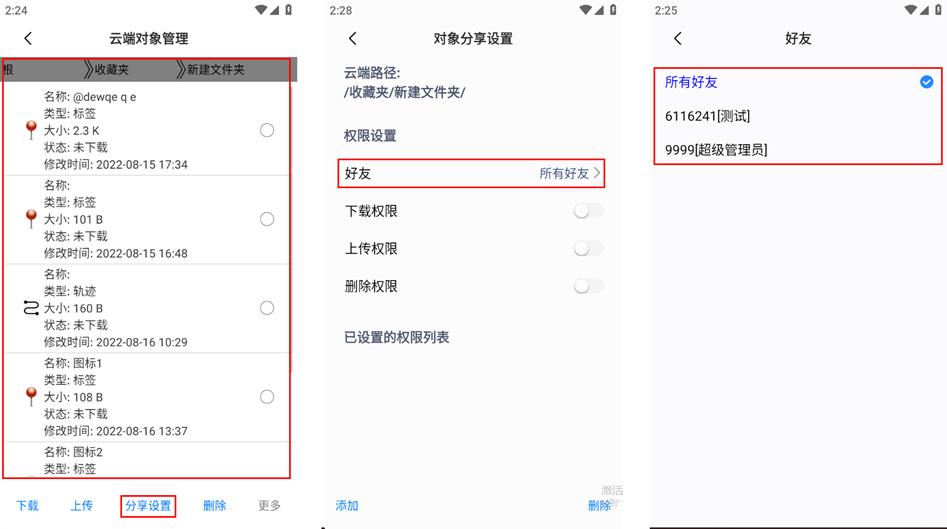Tap the red pin icon of 图标1
Image resolution: width=947 pixels, height=529 pixels.
click(x=31, y=397)
